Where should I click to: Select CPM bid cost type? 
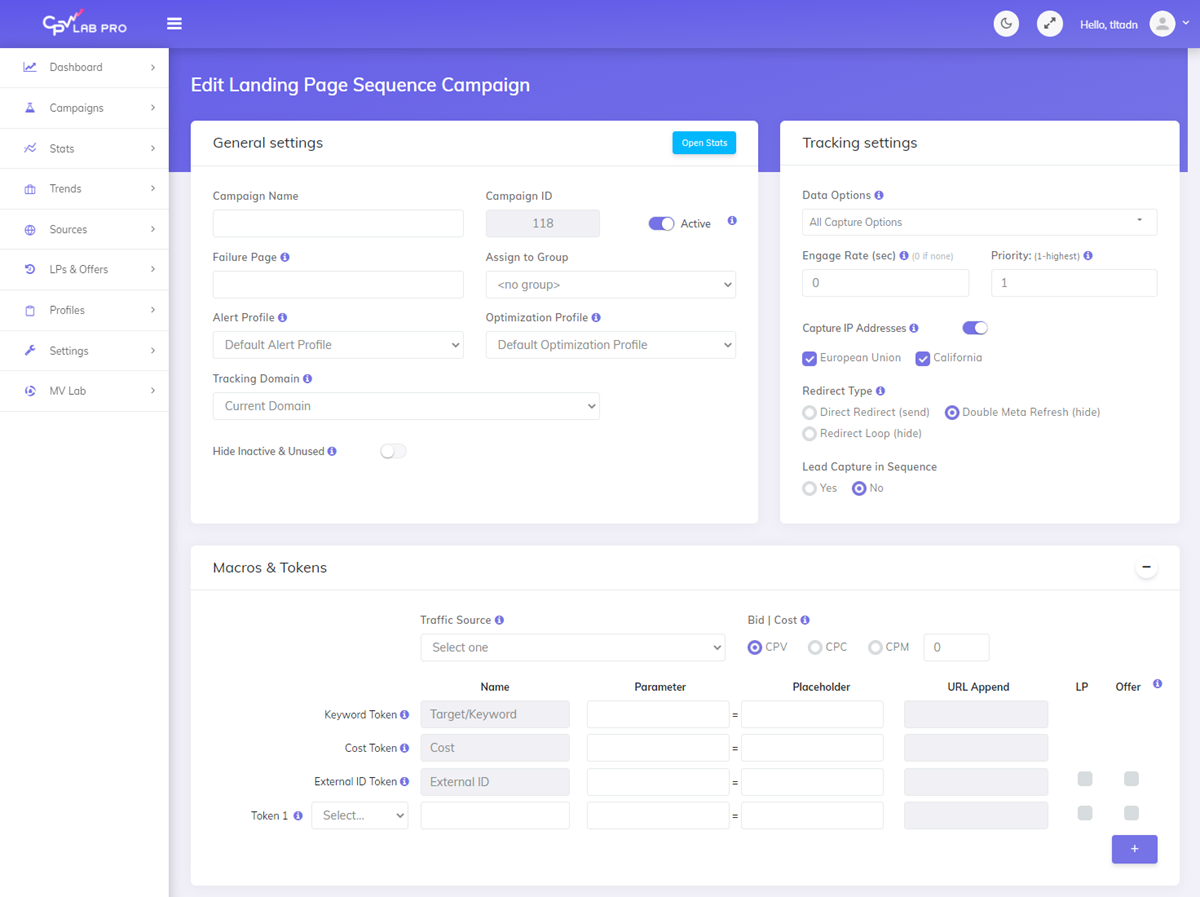click(876, 647)
